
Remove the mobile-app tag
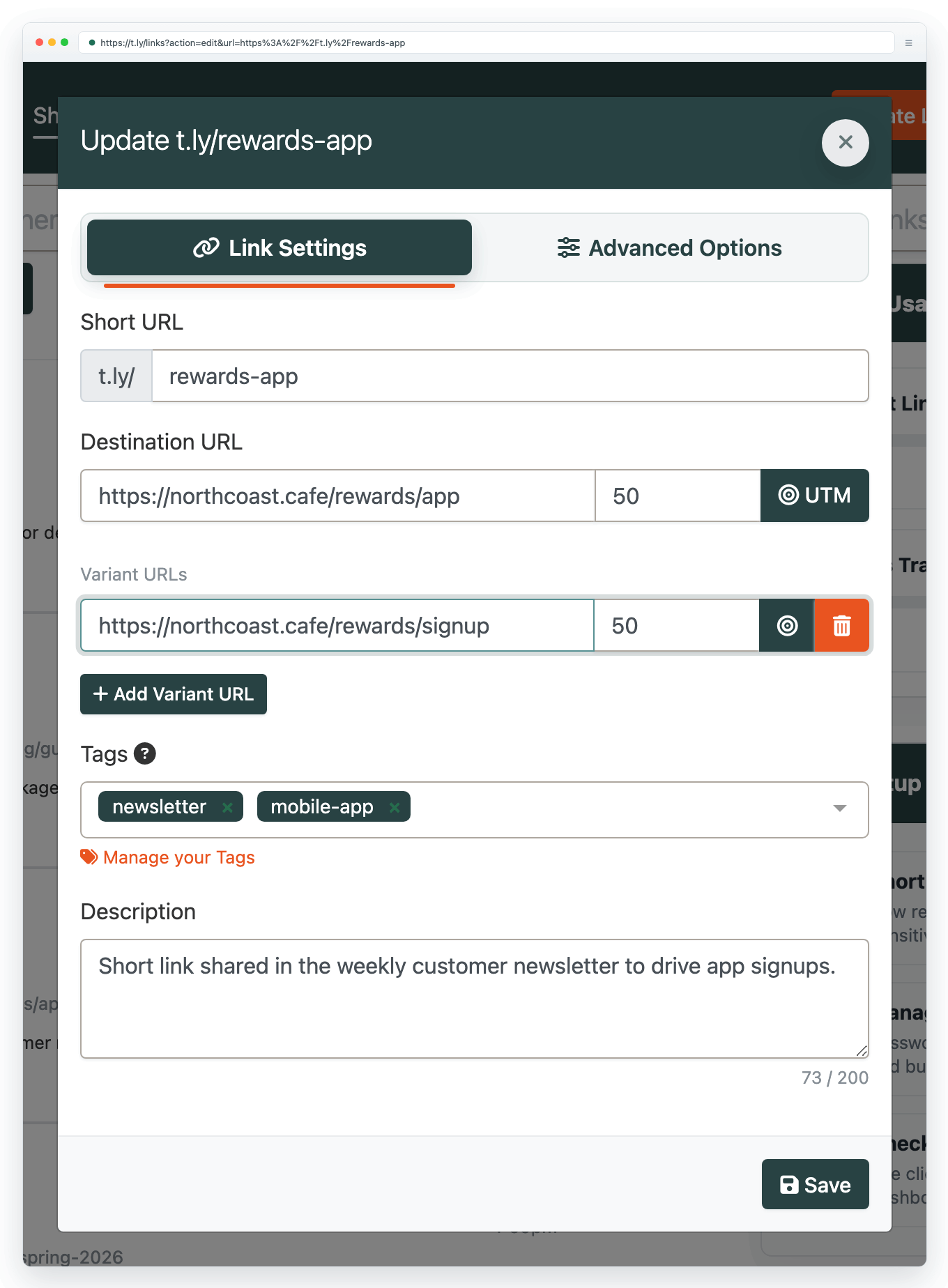(395, 807)
